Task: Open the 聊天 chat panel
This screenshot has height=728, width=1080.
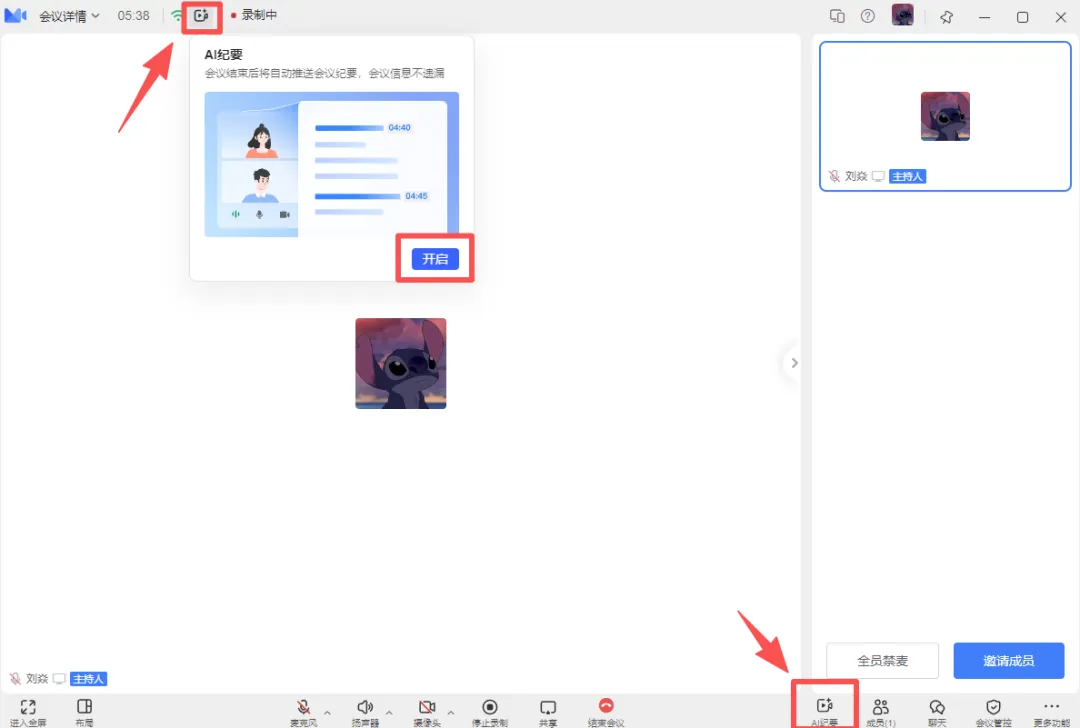Action: [937, 712]
